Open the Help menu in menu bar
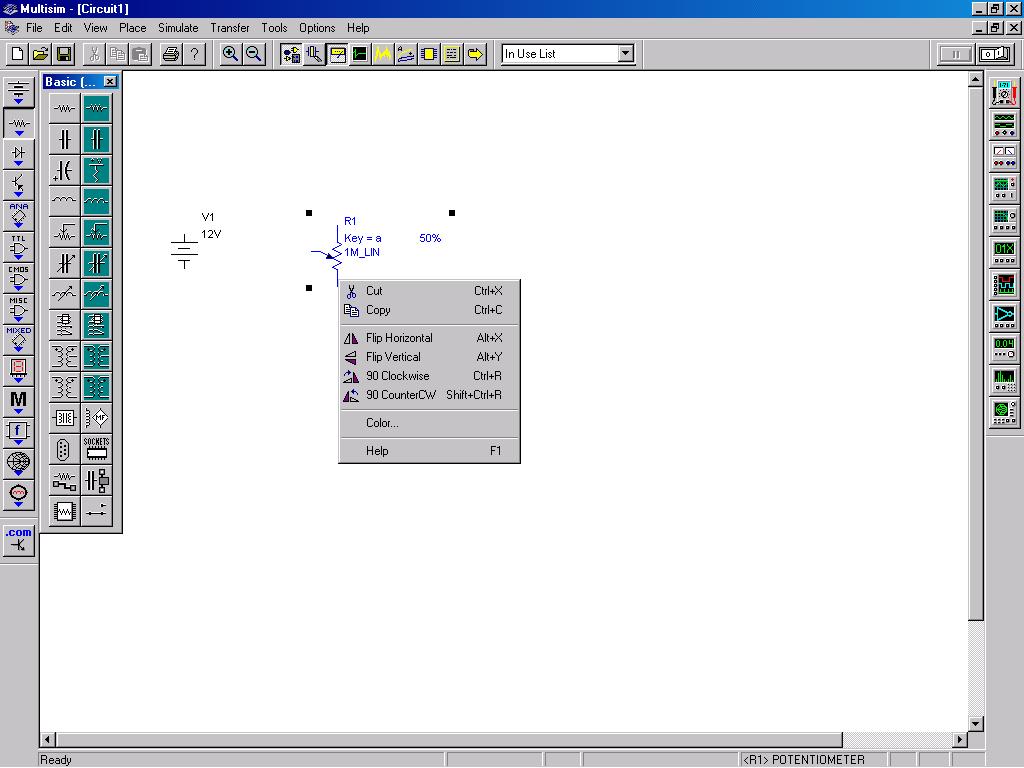The image size is (1024, 768). (x=358, y=28)
